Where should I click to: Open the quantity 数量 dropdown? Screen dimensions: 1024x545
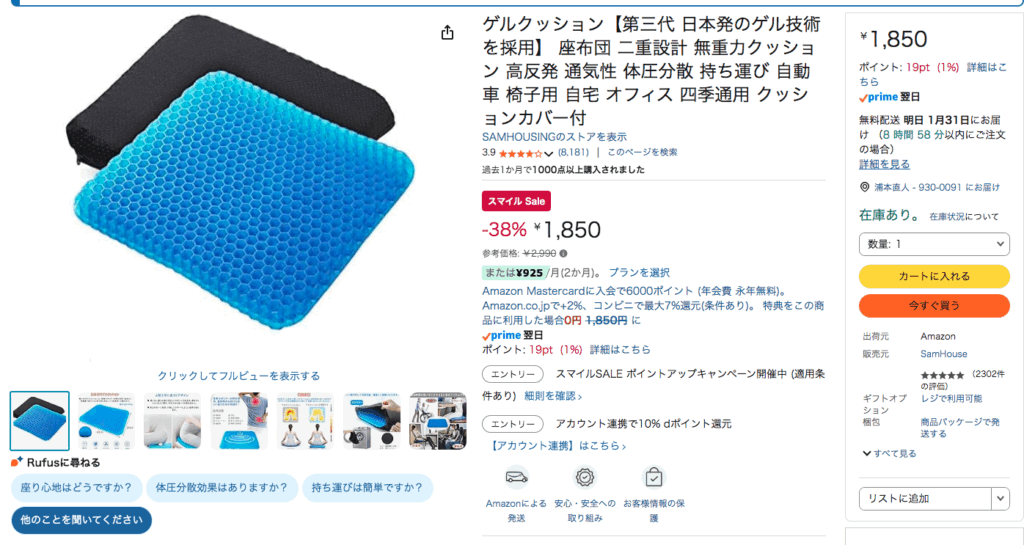point(934,244)
